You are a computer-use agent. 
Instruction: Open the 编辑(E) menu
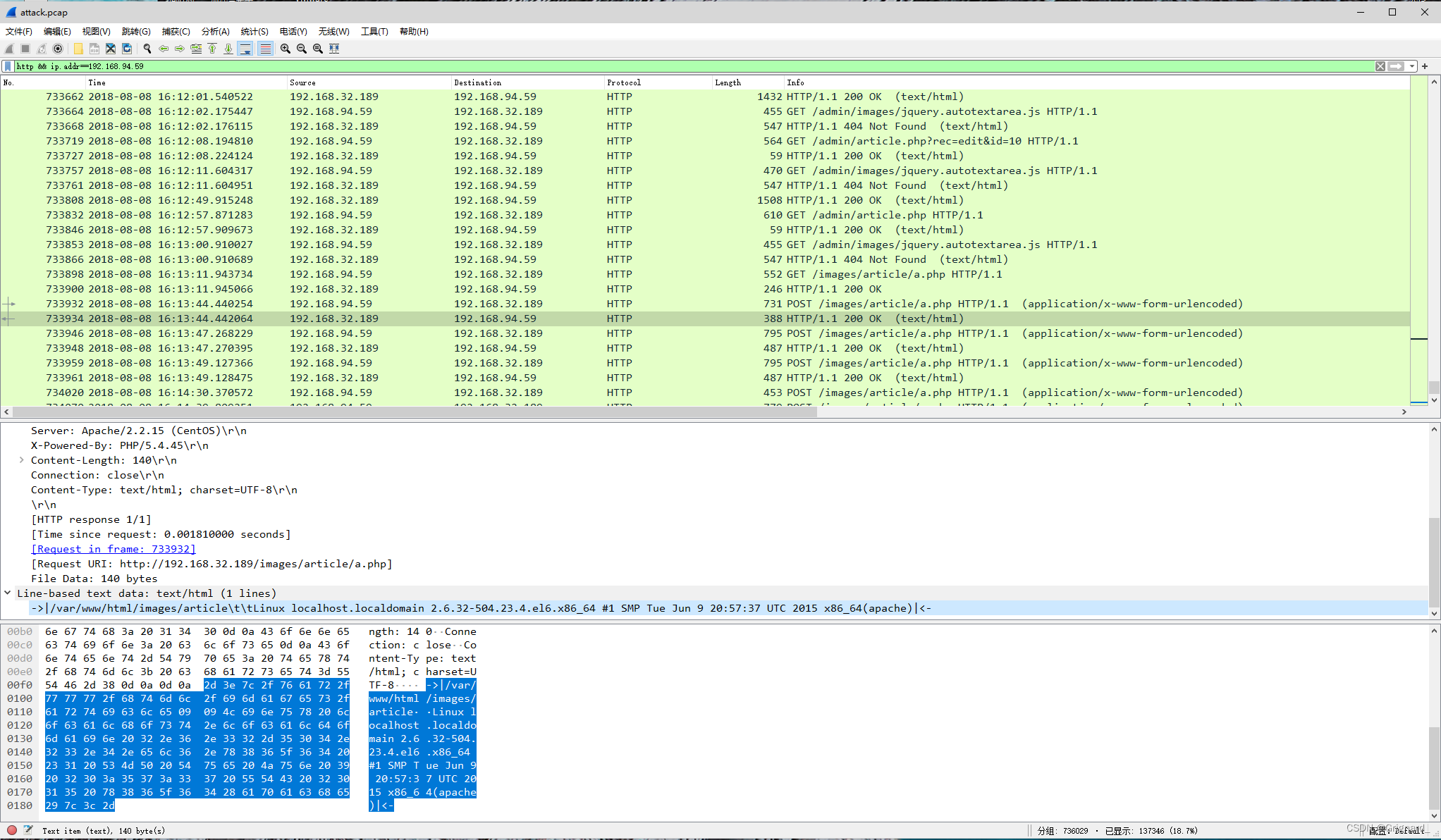(x=57, y=32)
